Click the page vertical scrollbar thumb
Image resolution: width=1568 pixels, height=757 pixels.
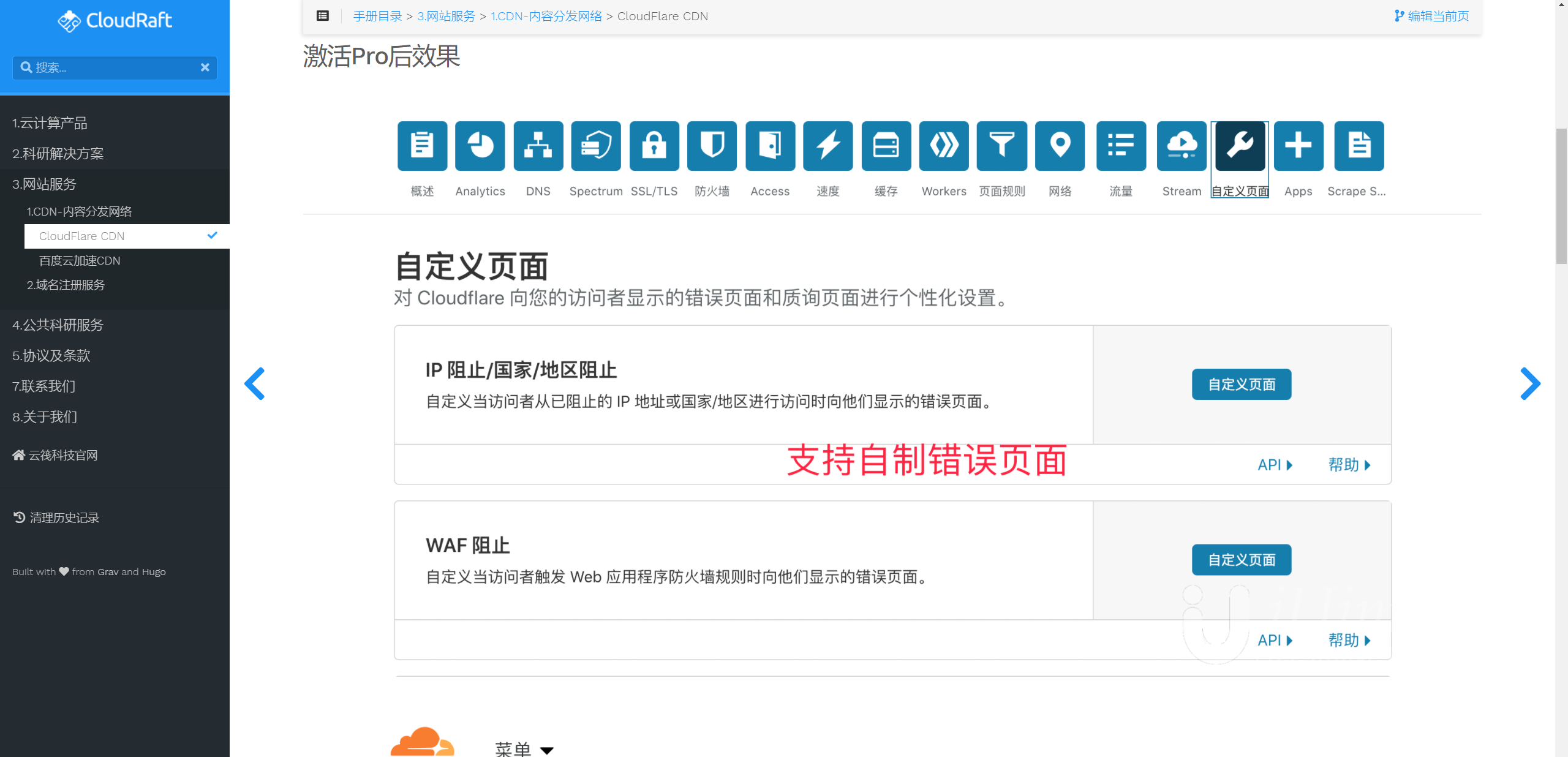pos(1561,196)
